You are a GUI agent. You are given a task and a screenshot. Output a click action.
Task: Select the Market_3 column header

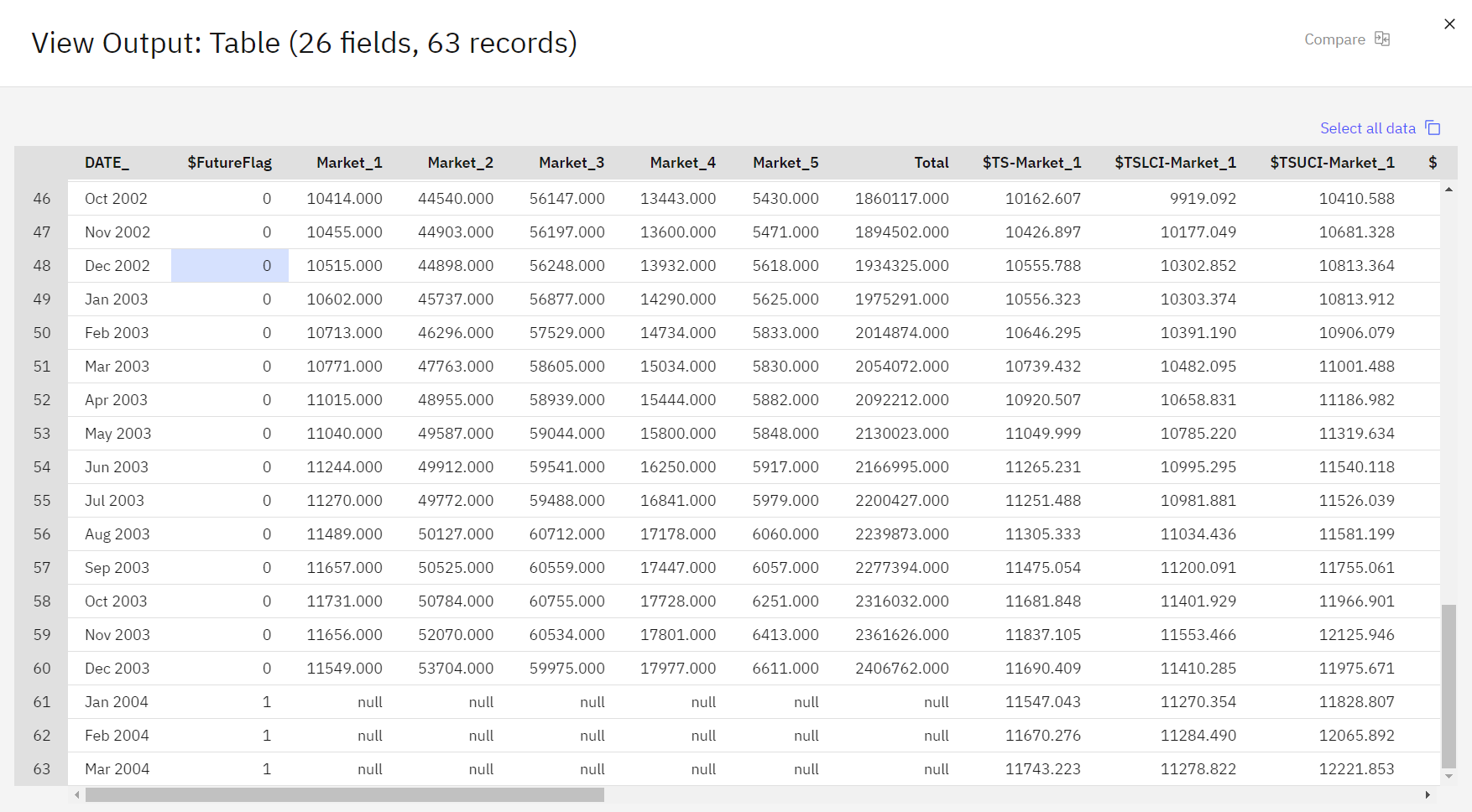click(x=572, y=163)
